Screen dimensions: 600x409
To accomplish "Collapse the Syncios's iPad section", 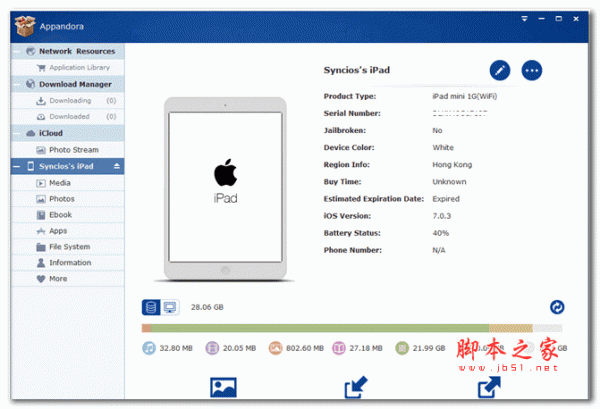I will [x=16, y=166].
